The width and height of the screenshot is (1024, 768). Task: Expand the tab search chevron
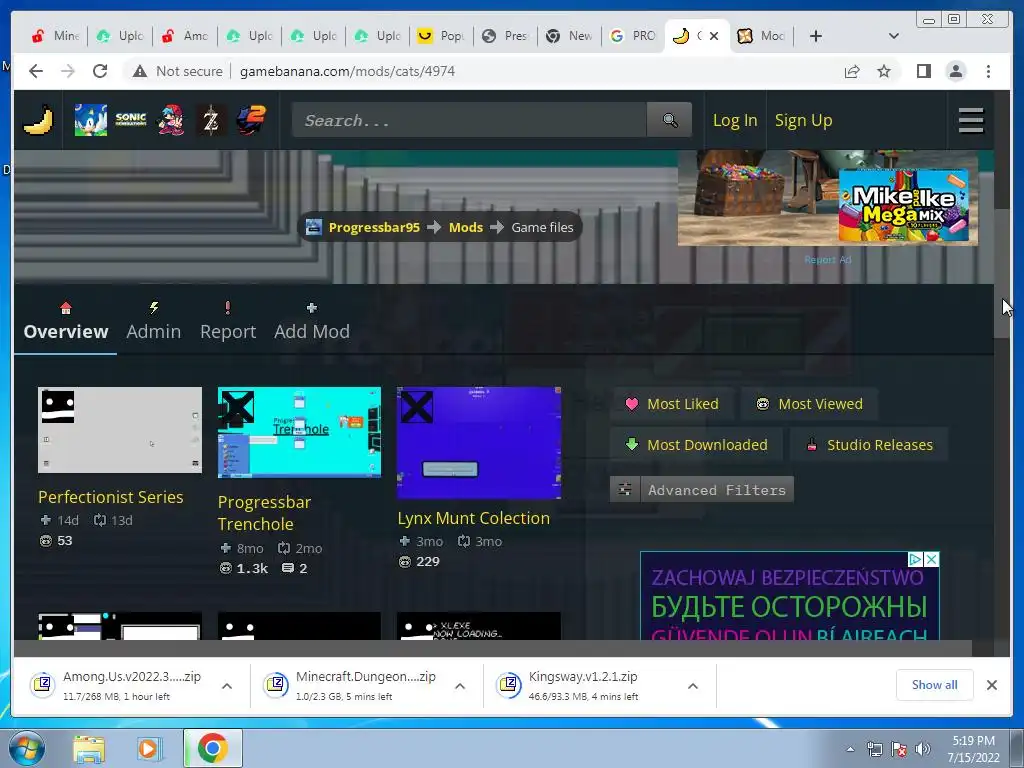tap(894, 36)
